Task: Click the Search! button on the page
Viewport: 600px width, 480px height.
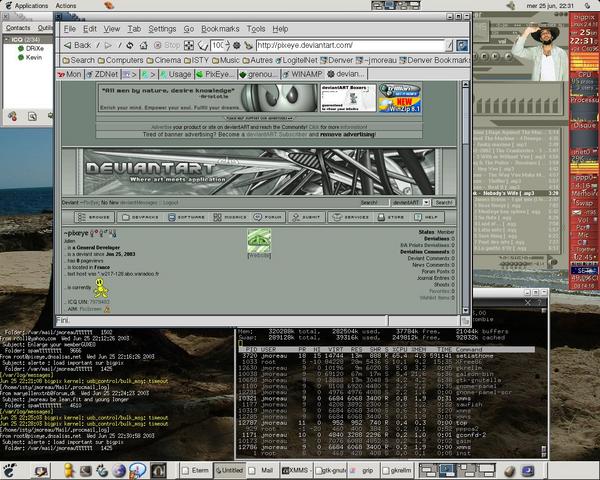Action: (444, 202)
